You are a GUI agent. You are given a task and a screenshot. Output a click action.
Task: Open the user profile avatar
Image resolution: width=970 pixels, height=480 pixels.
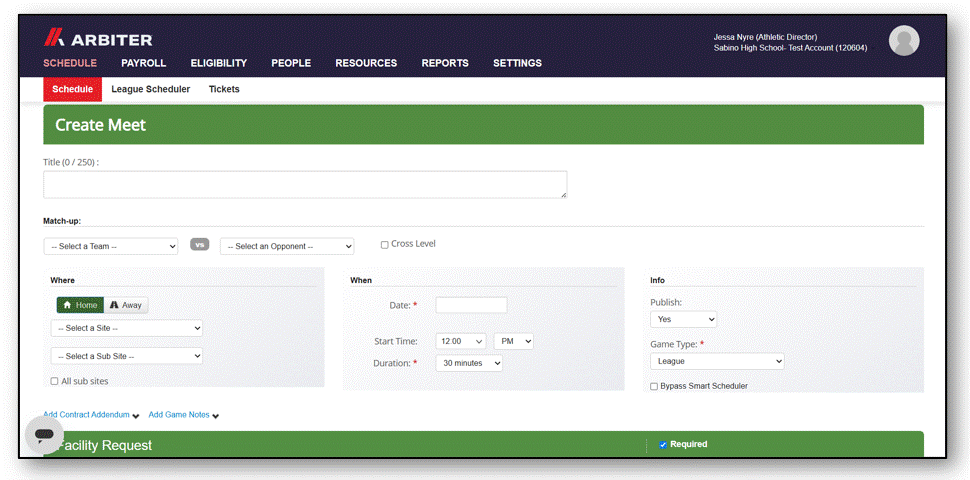point(904,41)
